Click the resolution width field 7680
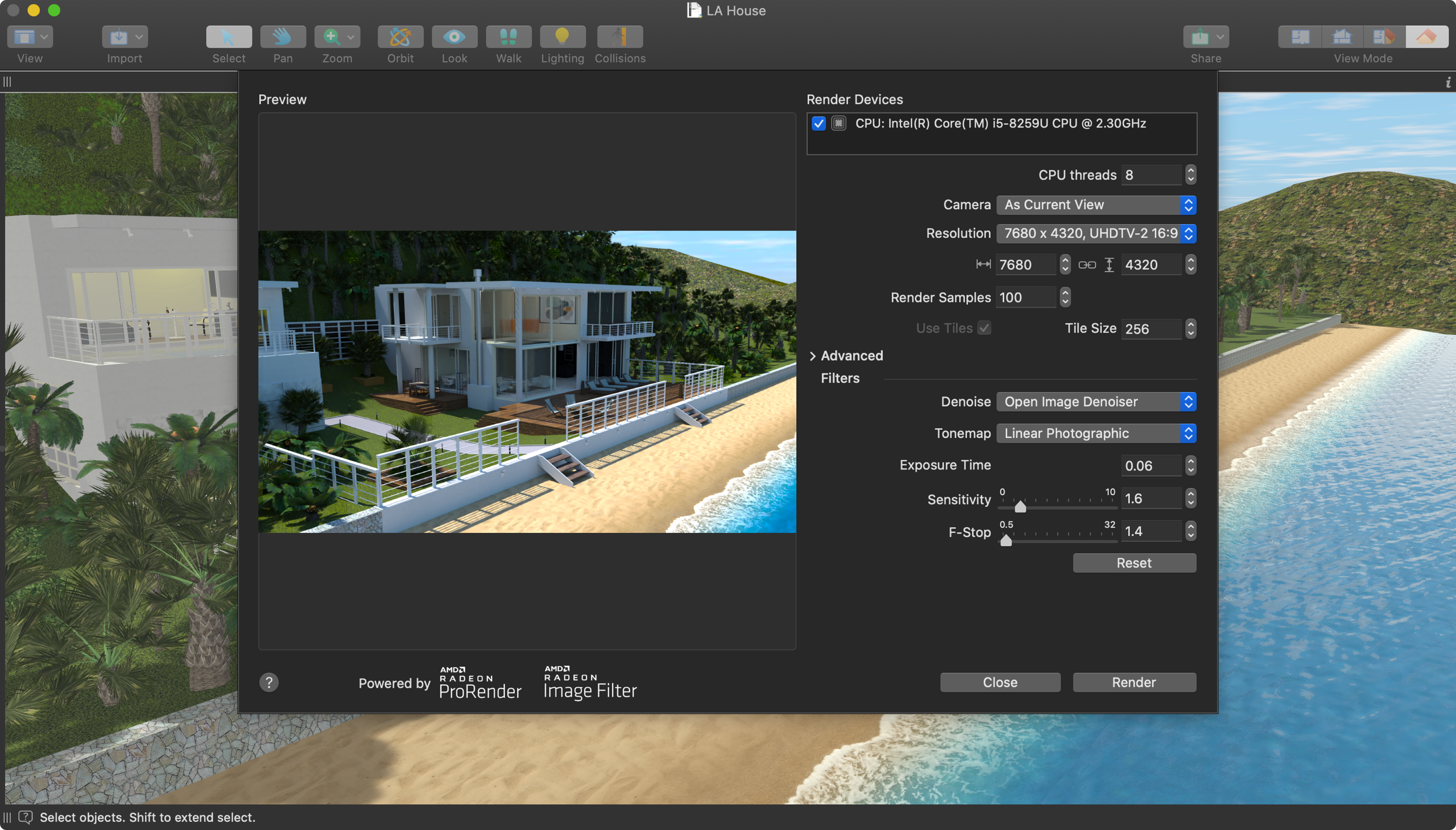1456x830 pixels. [1026, 264]
